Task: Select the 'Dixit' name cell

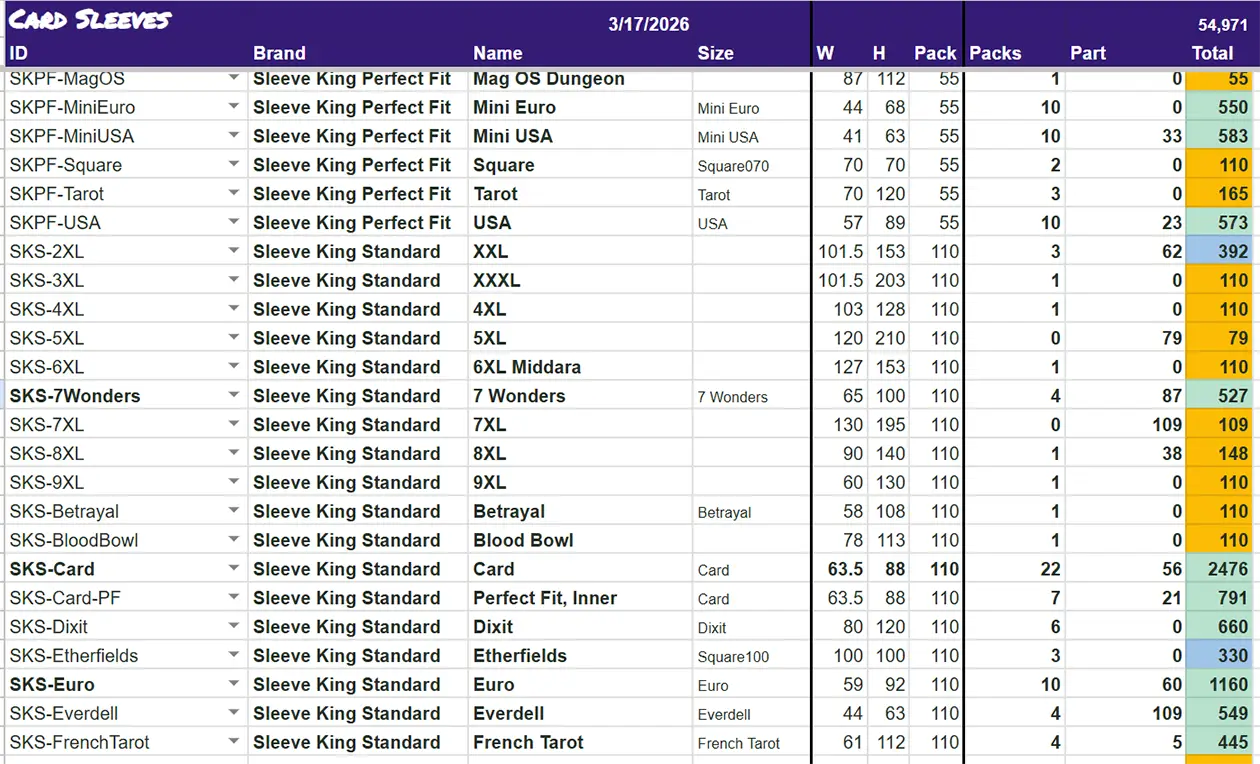Action: click(580, 627)
